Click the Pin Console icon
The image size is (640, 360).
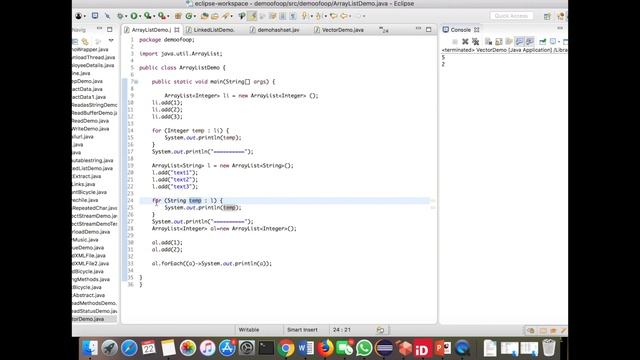[542, 42]
